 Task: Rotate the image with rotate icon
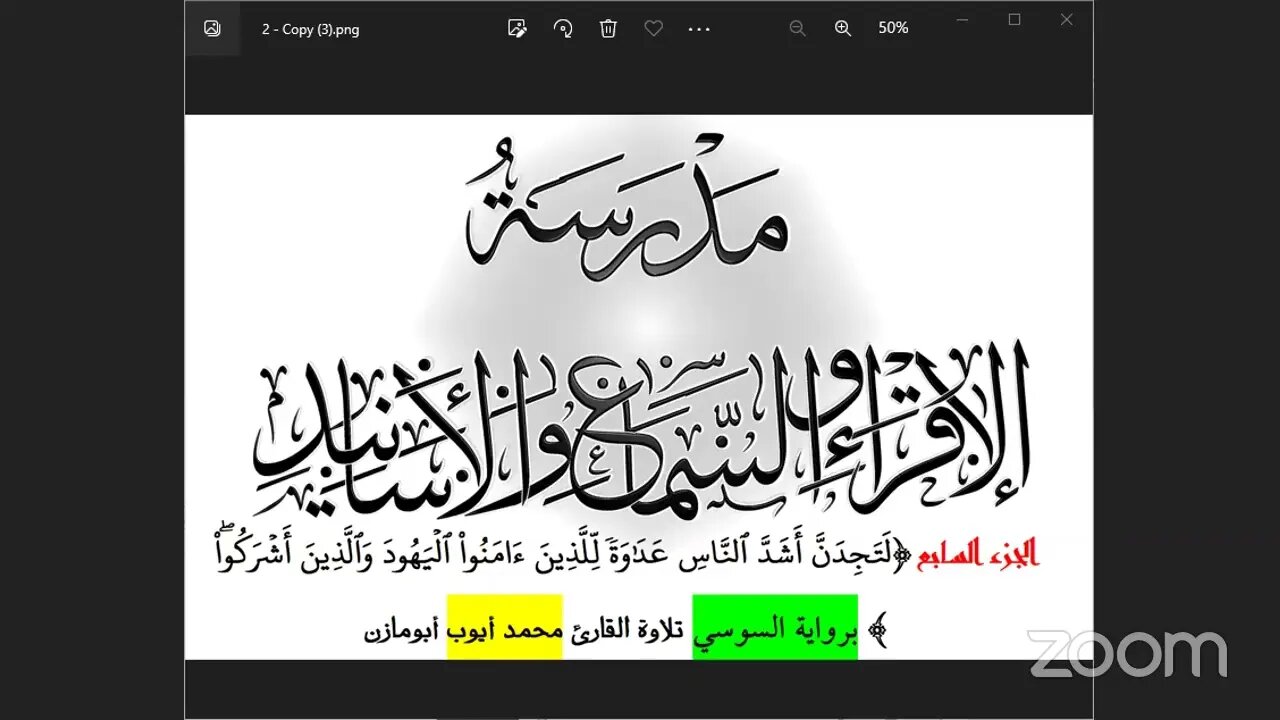click(x=563, y=28)
